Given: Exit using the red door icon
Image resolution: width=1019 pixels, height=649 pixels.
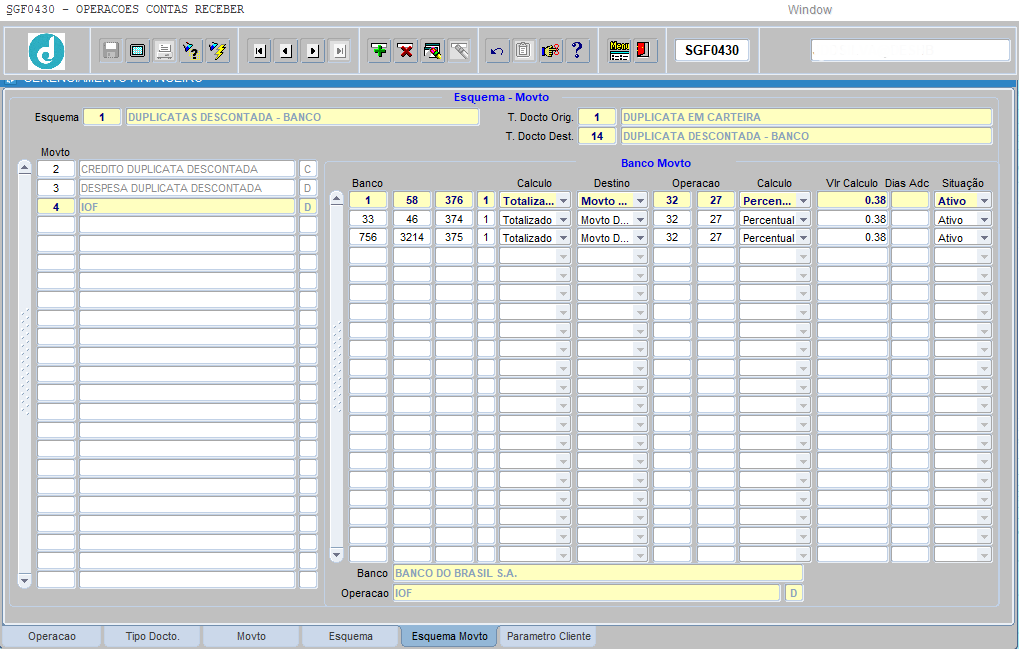Looking at the screenshot, I should [644, 50].
